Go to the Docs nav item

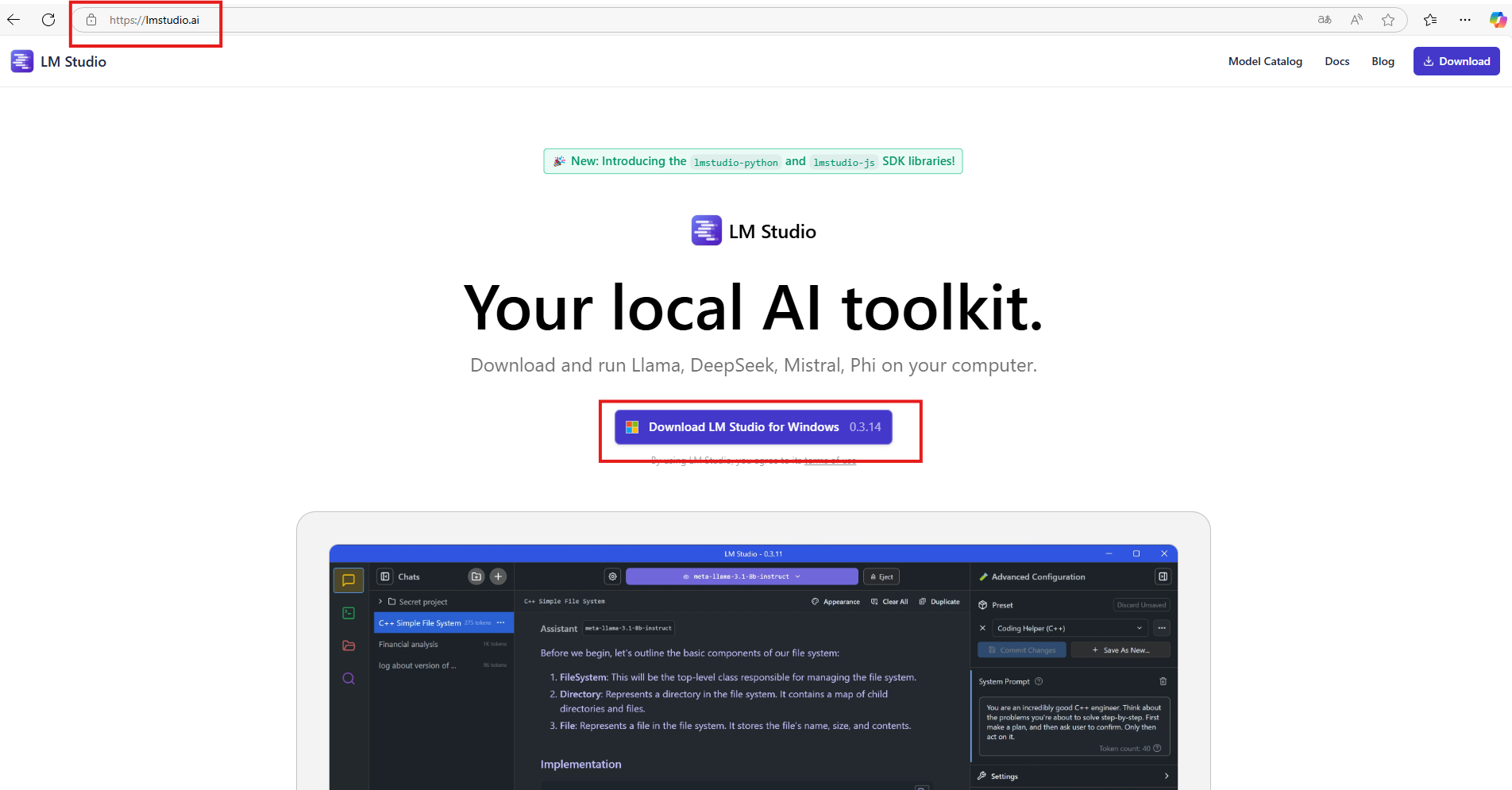[x=1336, y=61]
